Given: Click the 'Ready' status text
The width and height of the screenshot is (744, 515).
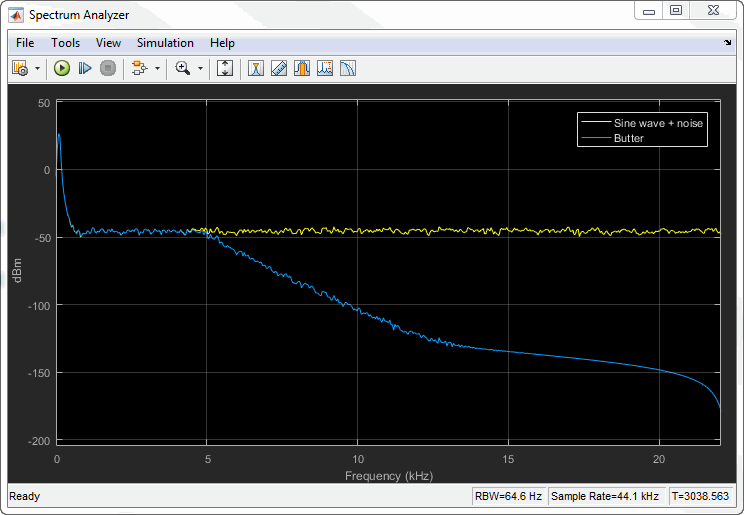Looking at the screenshot, I should (x=24, y=496).
